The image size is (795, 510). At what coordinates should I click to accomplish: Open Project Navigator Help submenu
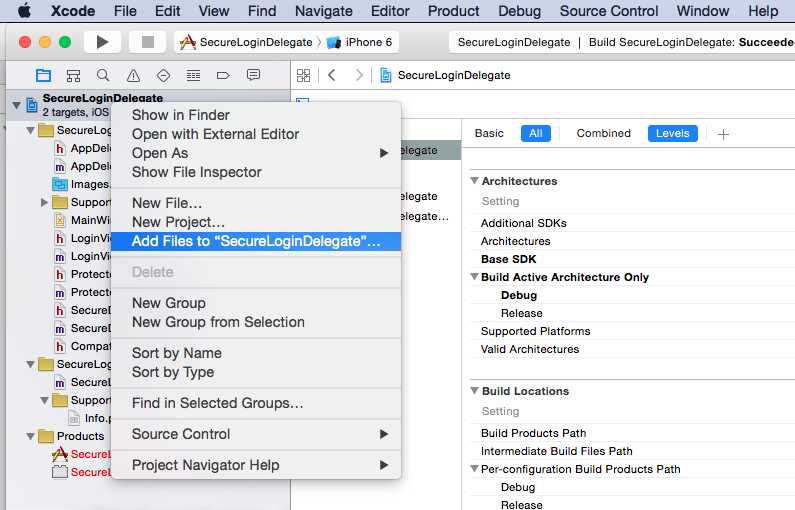(256, 465)
